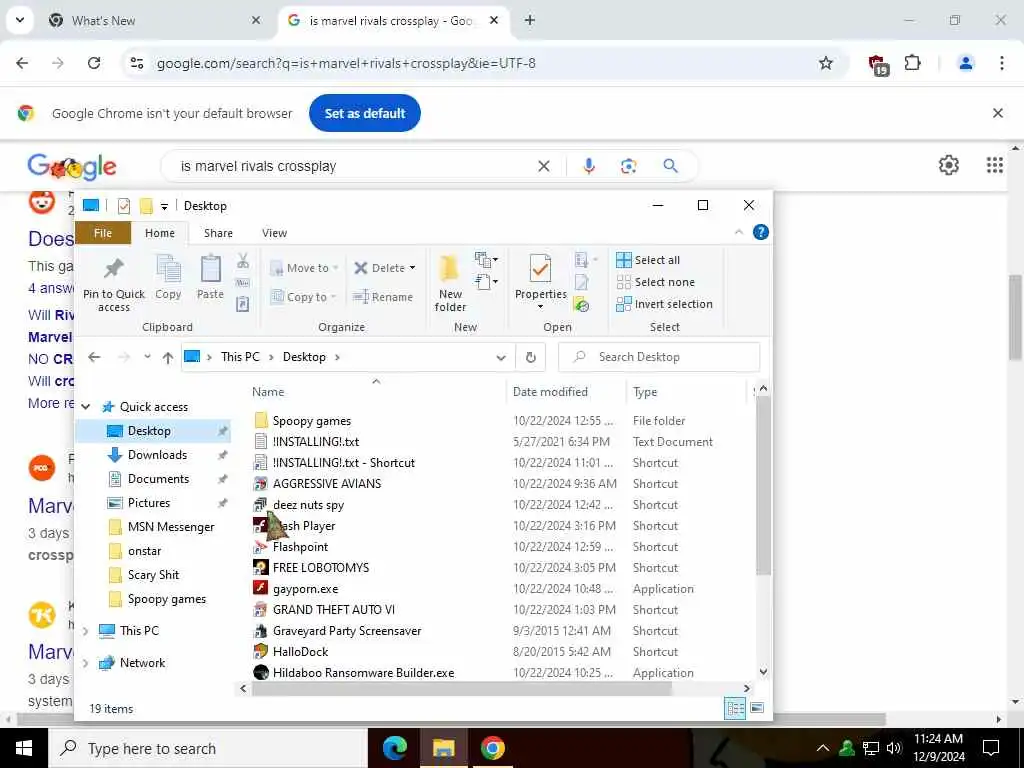This screenshot has height=768, width=1024.
Task: Select Flashpoint shortcut file
Action: (x=300, y=547)
